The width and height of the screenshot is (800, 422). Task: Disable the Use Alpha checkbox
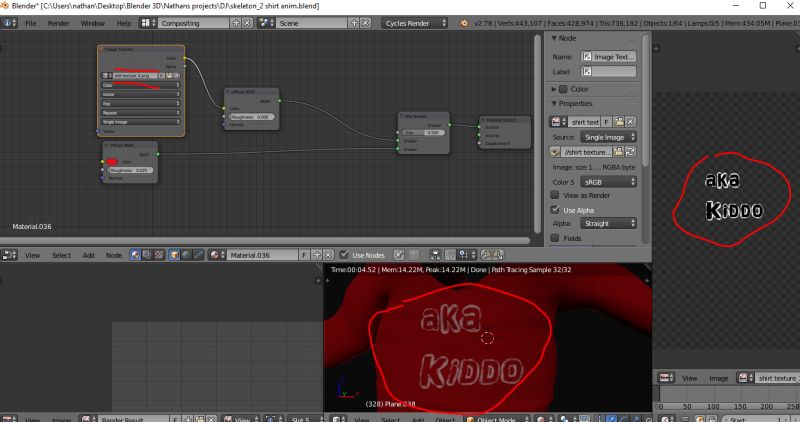pyautogui.click(x=555, y=209)
